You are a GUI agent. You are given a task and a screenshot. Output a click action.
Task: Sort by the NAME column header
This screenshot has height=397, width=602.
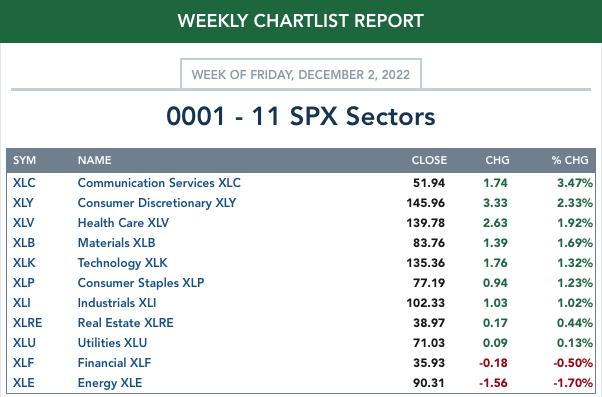tap(94, 160)
